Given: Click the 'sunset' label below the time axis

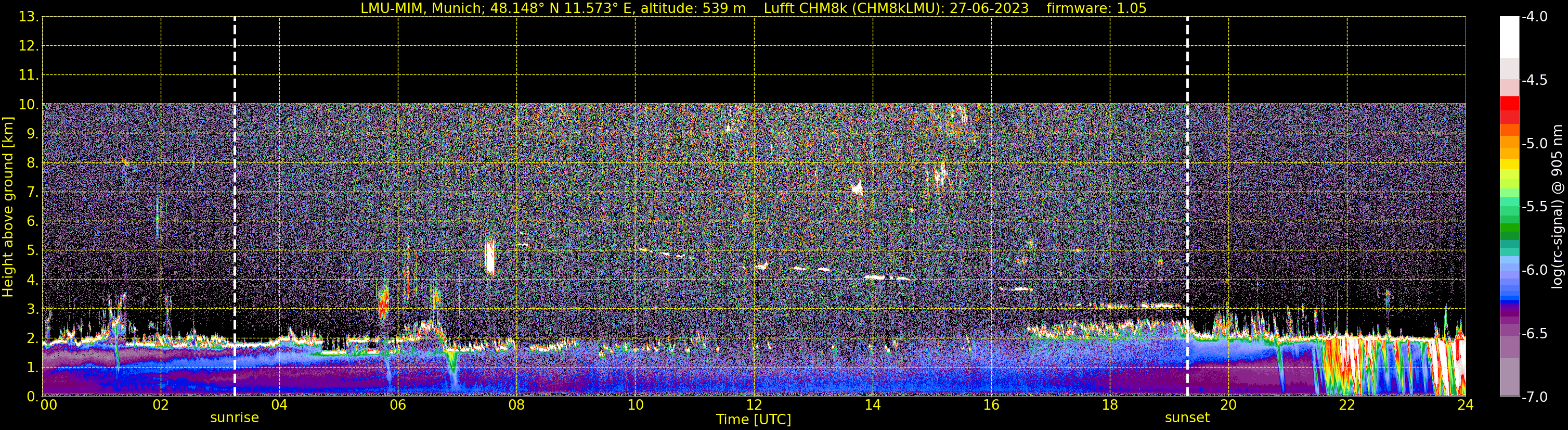Looking at the screenshot, I should [1187, 418].
